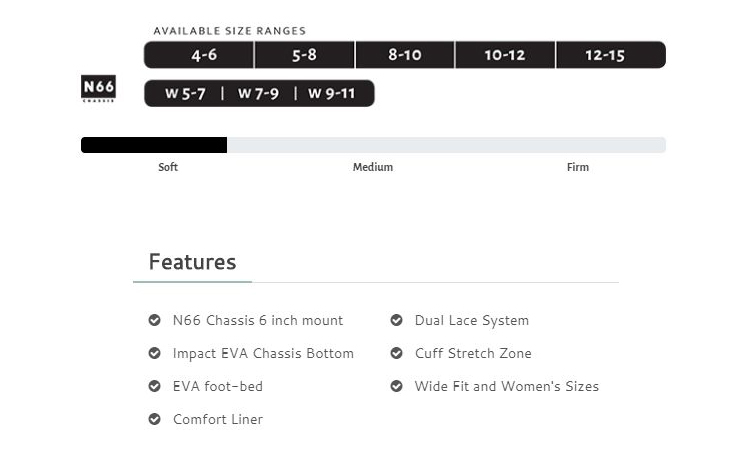Click the Firm label under flex bar
750x450 pixels.
[x=578, y=167]
